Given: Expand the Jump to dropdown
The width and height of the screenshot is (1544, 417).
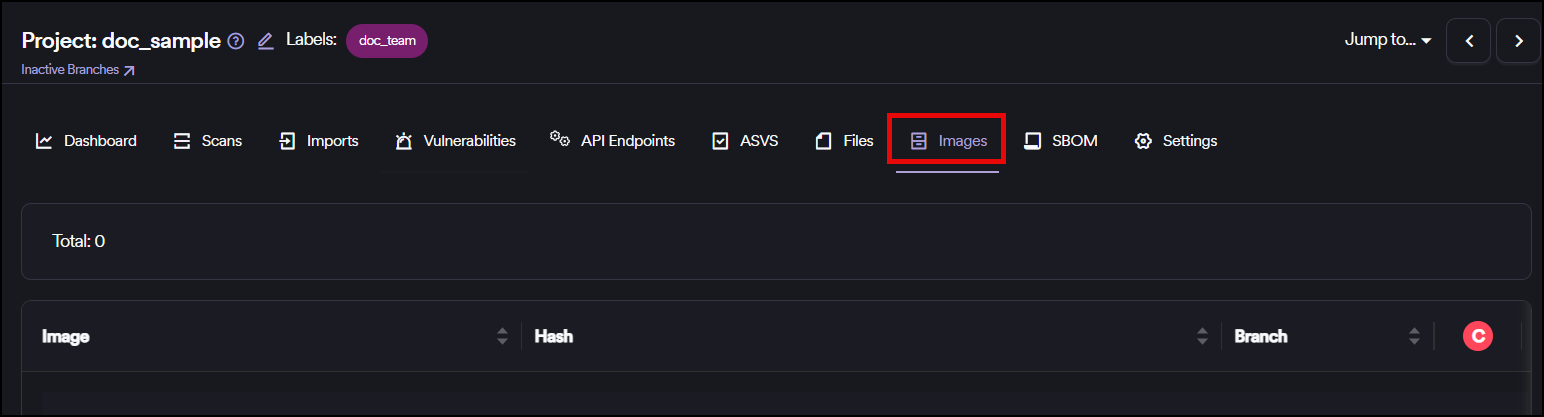Looking at the screenshot, I should pyautogui.click(x=1388, y=41).
